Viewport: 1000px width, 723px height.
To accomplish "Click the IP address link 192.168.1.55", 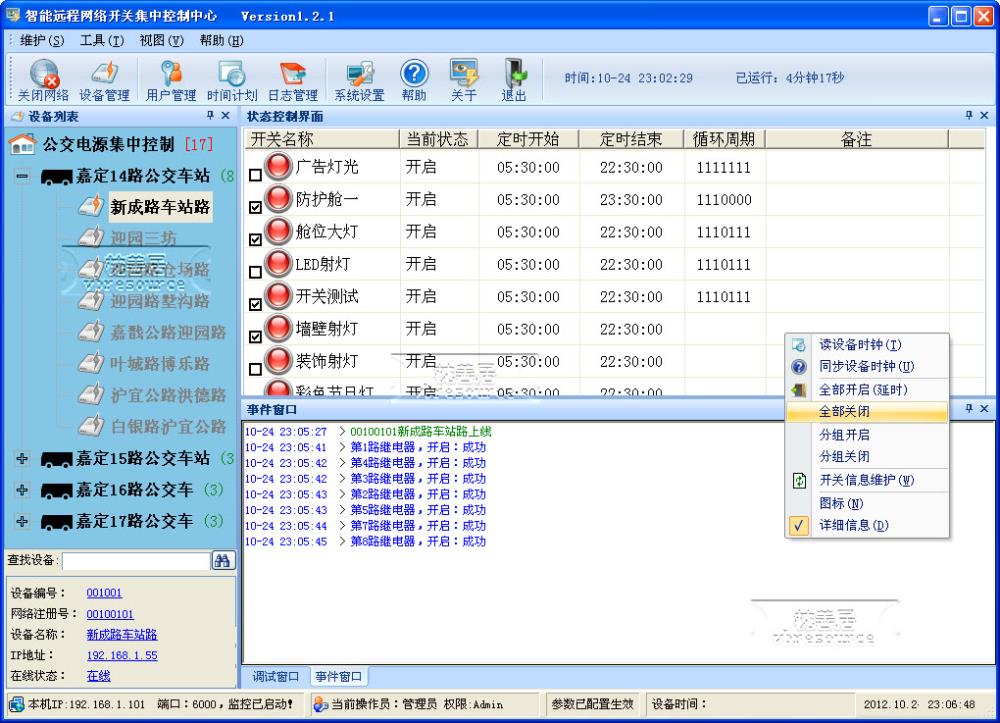I will pyautogui.click(x=121, y=655).
